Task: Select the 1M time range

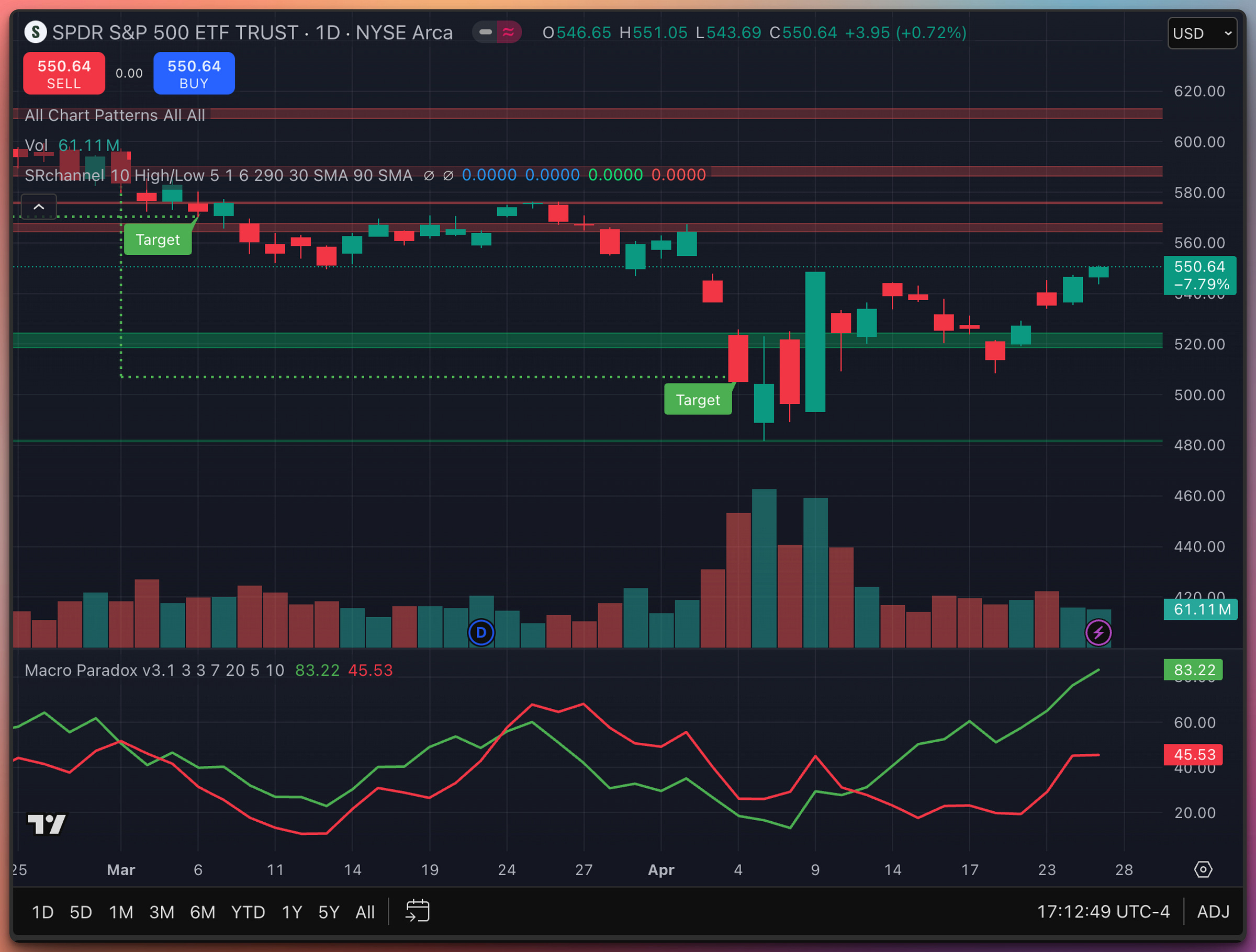Action: (x=121, y=912)
